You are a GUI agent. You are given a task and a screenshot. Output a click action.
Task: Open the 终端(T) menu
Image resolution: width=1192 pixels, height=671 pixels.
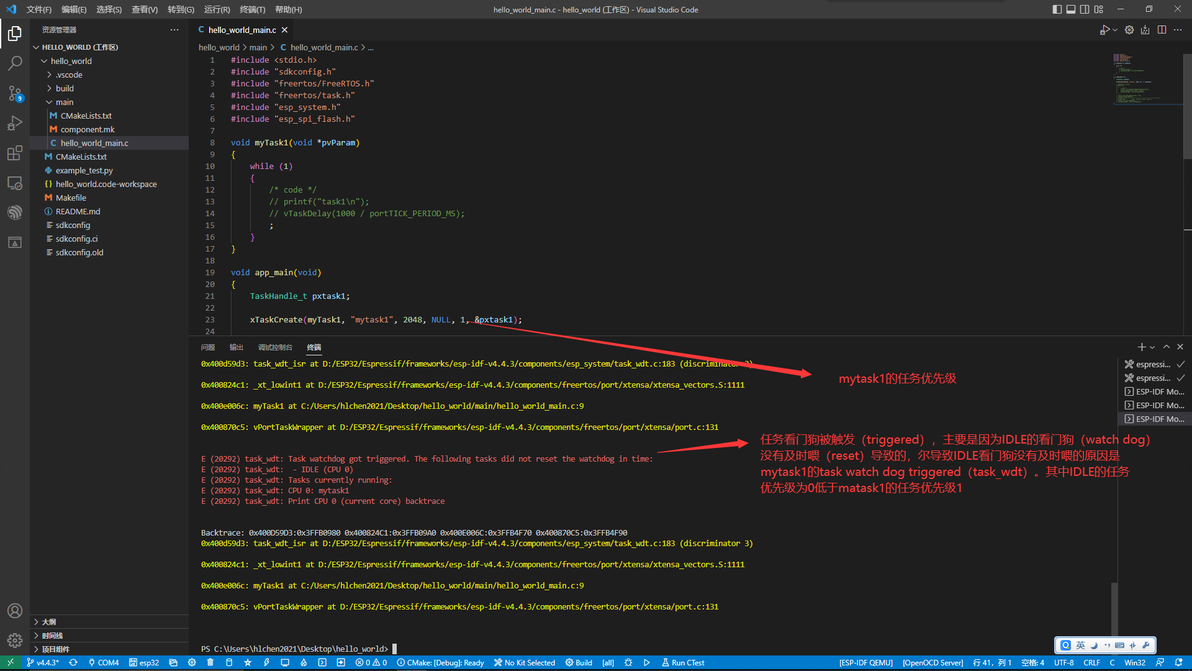point(252,9)
